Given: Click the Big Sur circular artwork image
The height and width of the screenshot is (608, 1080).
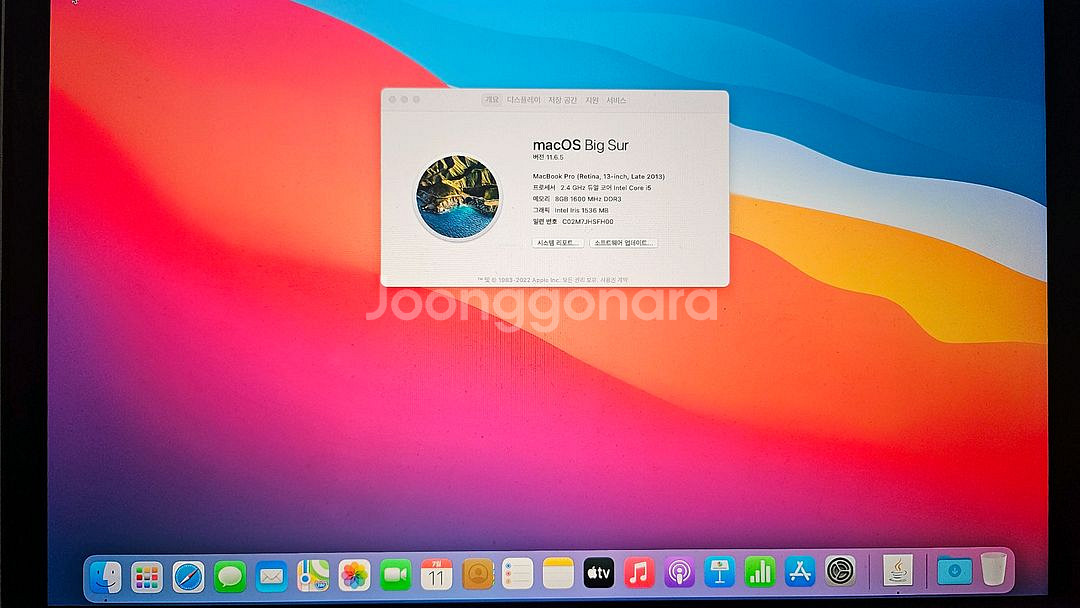Looking at the screenshot, I should [x=457, y=197].
